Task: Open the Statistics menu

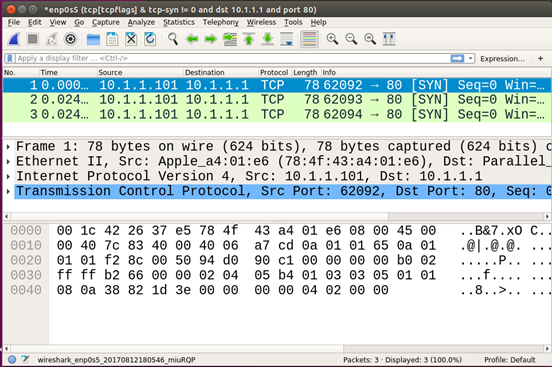Action: 179,22
